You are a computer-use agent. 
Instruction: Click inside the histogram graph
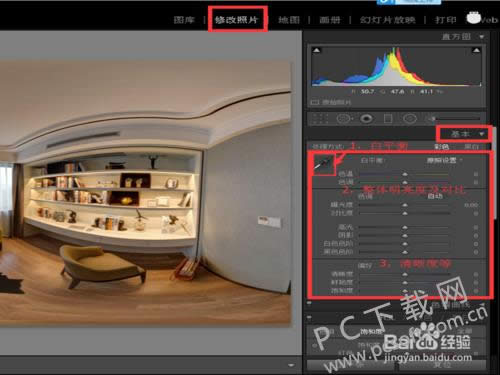(x=397, y=66)
